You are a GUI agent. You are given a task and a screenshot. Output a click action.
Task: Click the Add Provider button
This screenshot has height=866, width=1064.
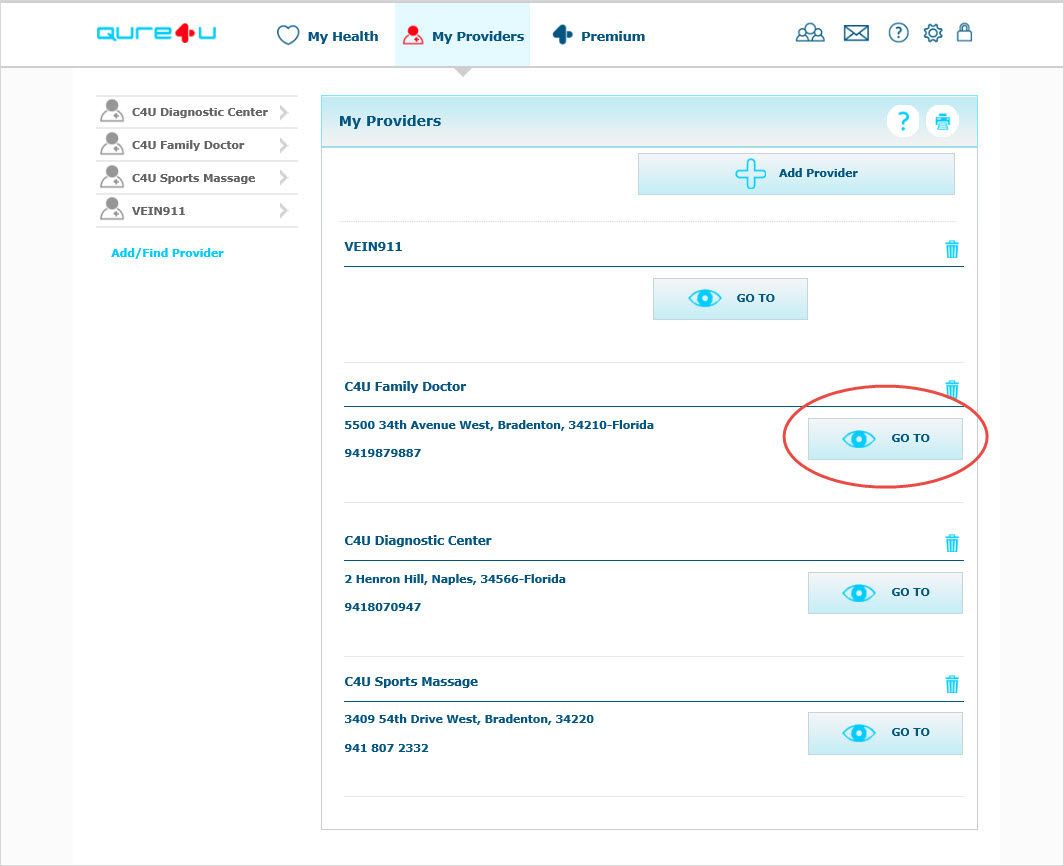point(796,174)
